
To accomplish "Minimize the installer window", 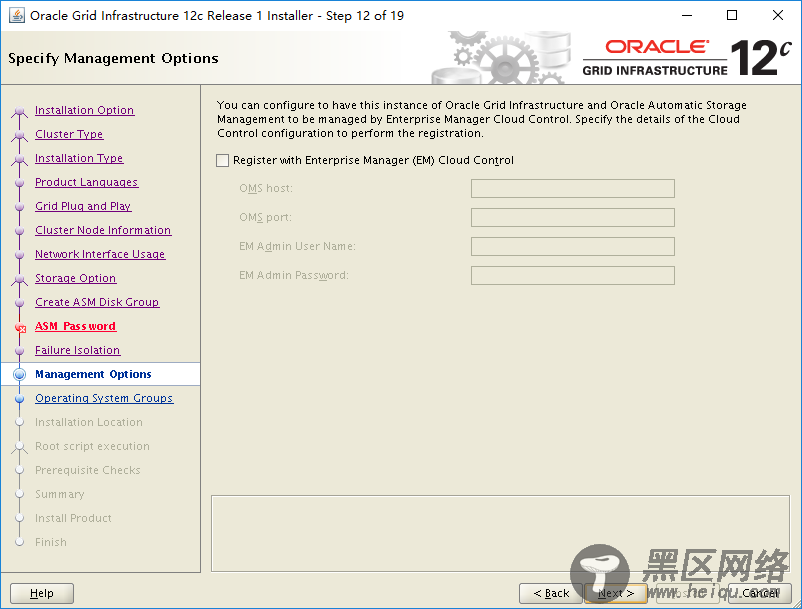I will coord(687,15).
